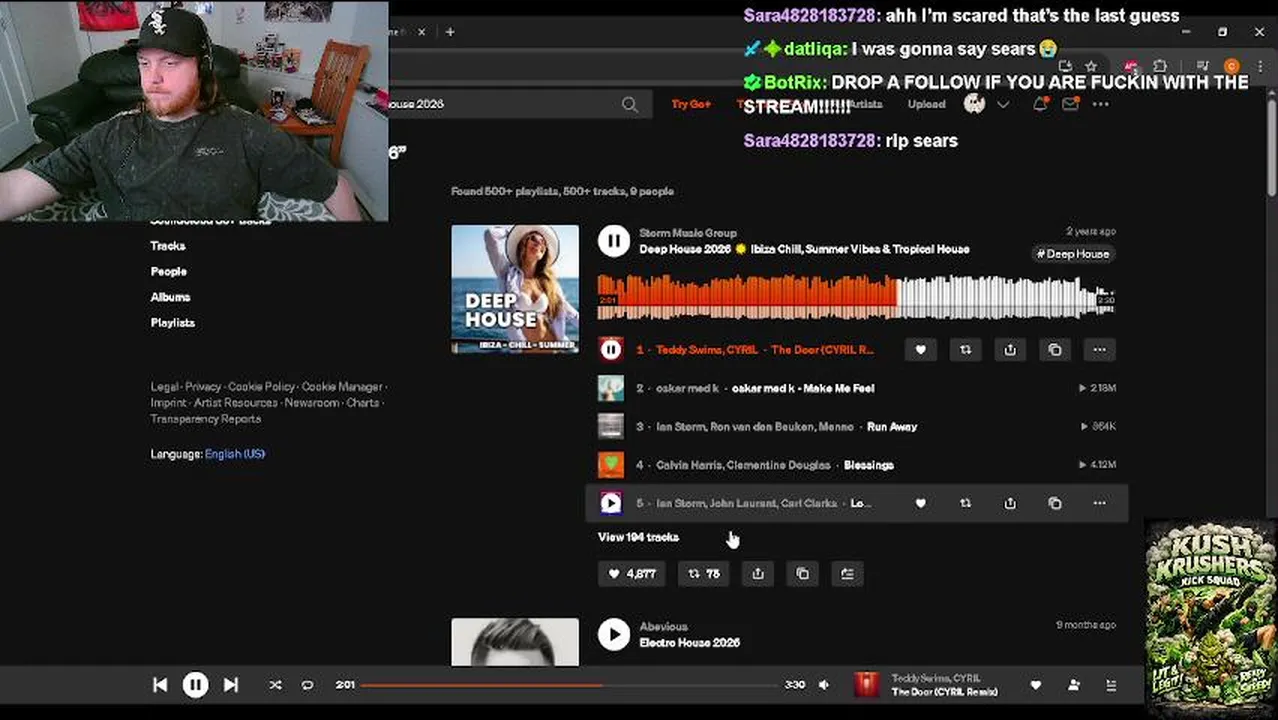Bookmark this page with the star icon
This screenshot has height=720, width=1278.
point(1092,67)
